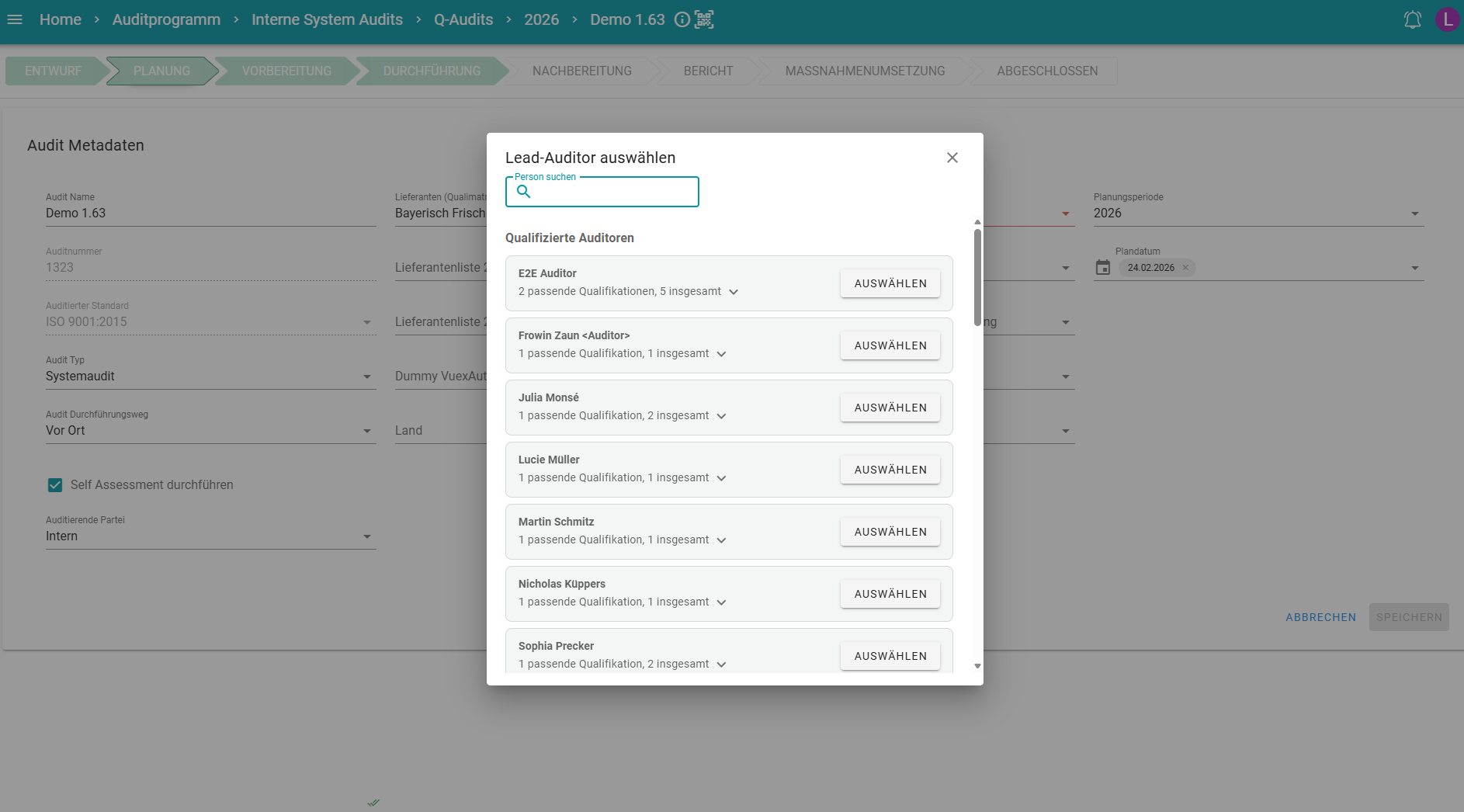
Task: Open the user profile avatar
Action: pyautogui.click(x=1447, y=19)
